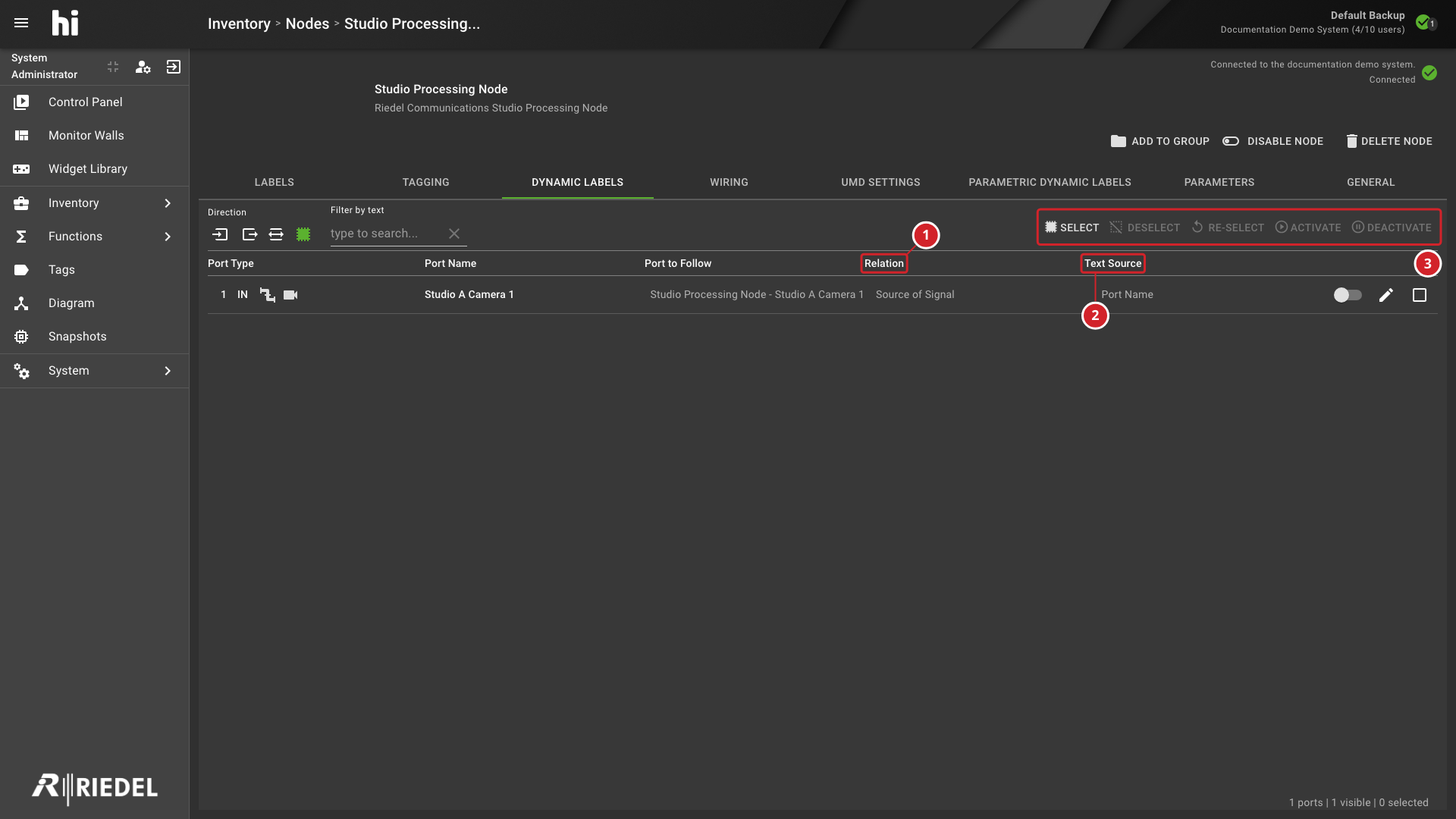The width and height of the screenshot is (1456, 819).
Task: Open the GENERAL tab
Action: tap(1371, 182)
